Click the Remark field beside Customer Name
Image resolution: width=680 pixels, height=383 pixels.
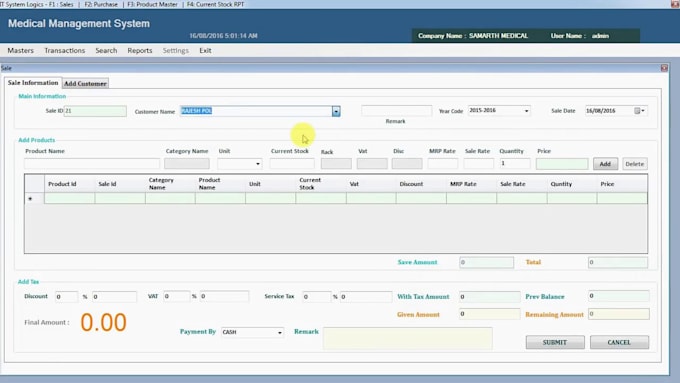pyautogui.click(x=396, y=111)
